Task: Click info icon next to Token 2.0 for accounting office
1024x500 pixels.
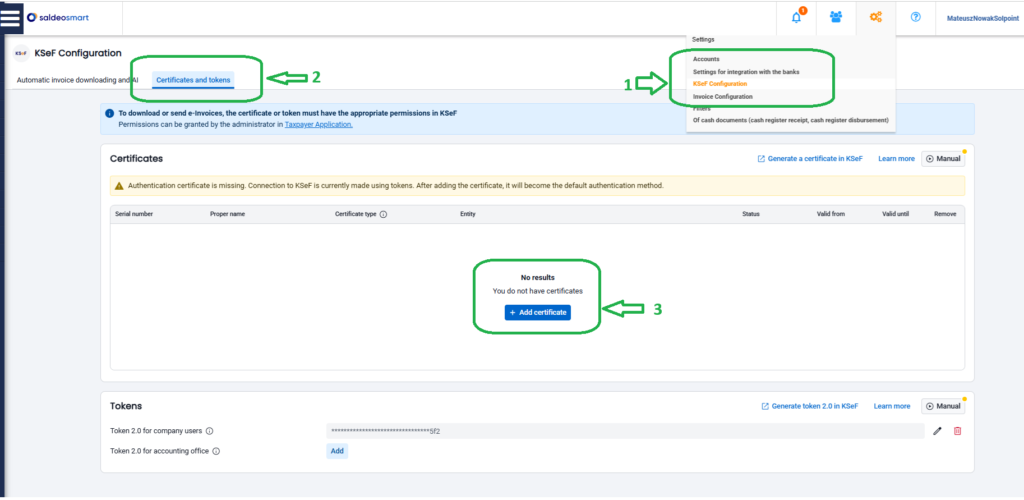Action: point(216,451)
